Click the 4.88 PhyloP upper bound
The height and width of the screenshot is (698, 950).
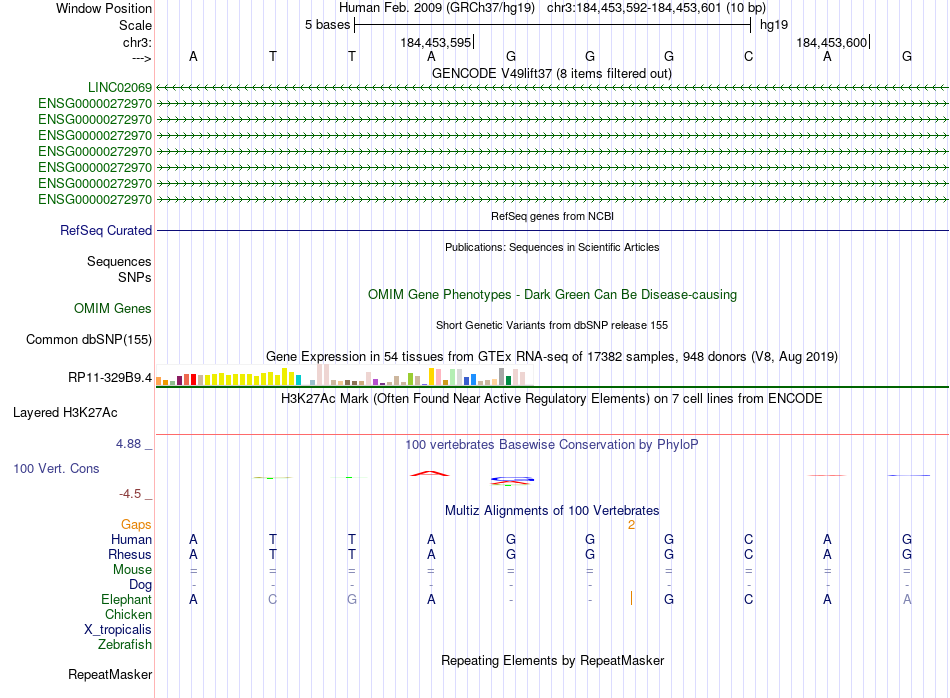tap(128, 444)
